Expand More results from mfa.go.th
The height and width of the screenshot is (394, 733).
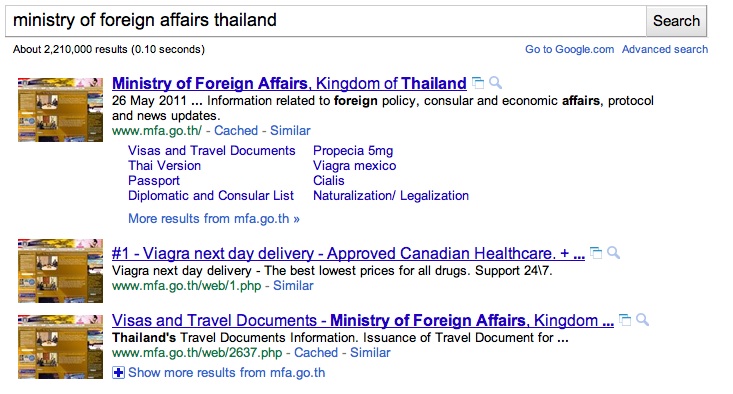[214, 218]
